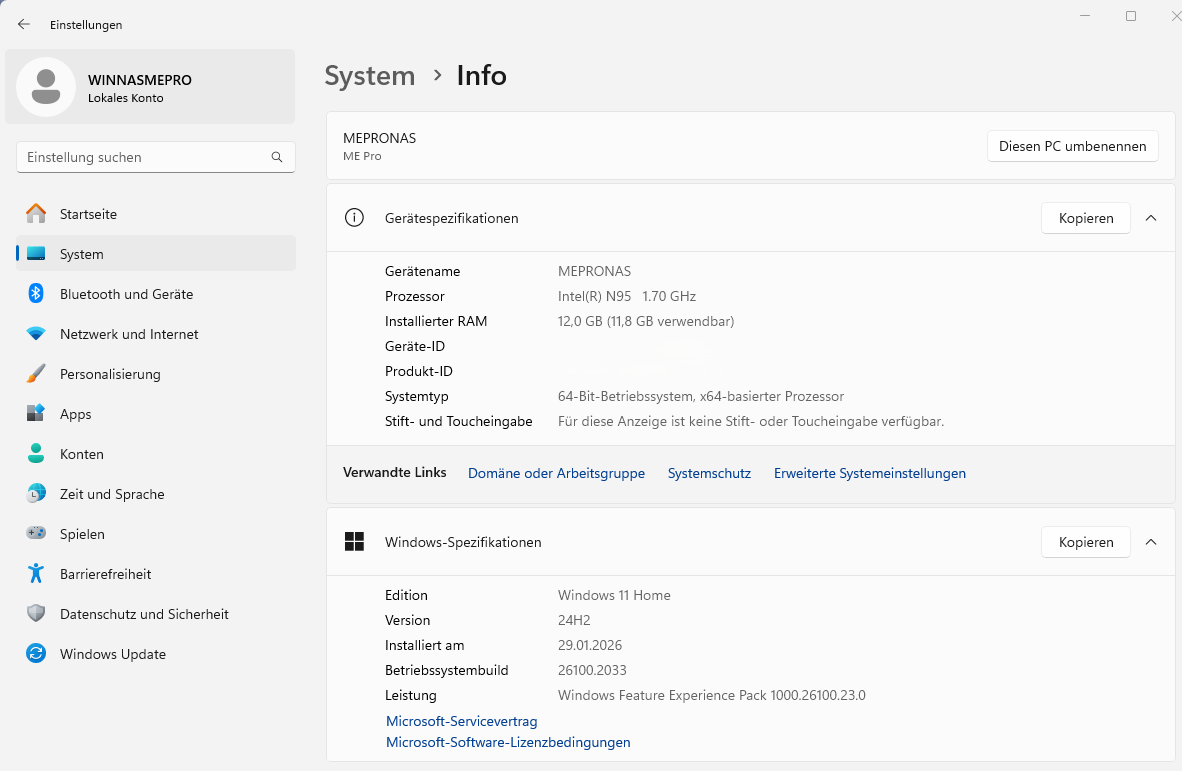Select the Personalisierung paintbrush icon
The height and width of the screenshot is (771, 1182).
(x=36, y=374)
